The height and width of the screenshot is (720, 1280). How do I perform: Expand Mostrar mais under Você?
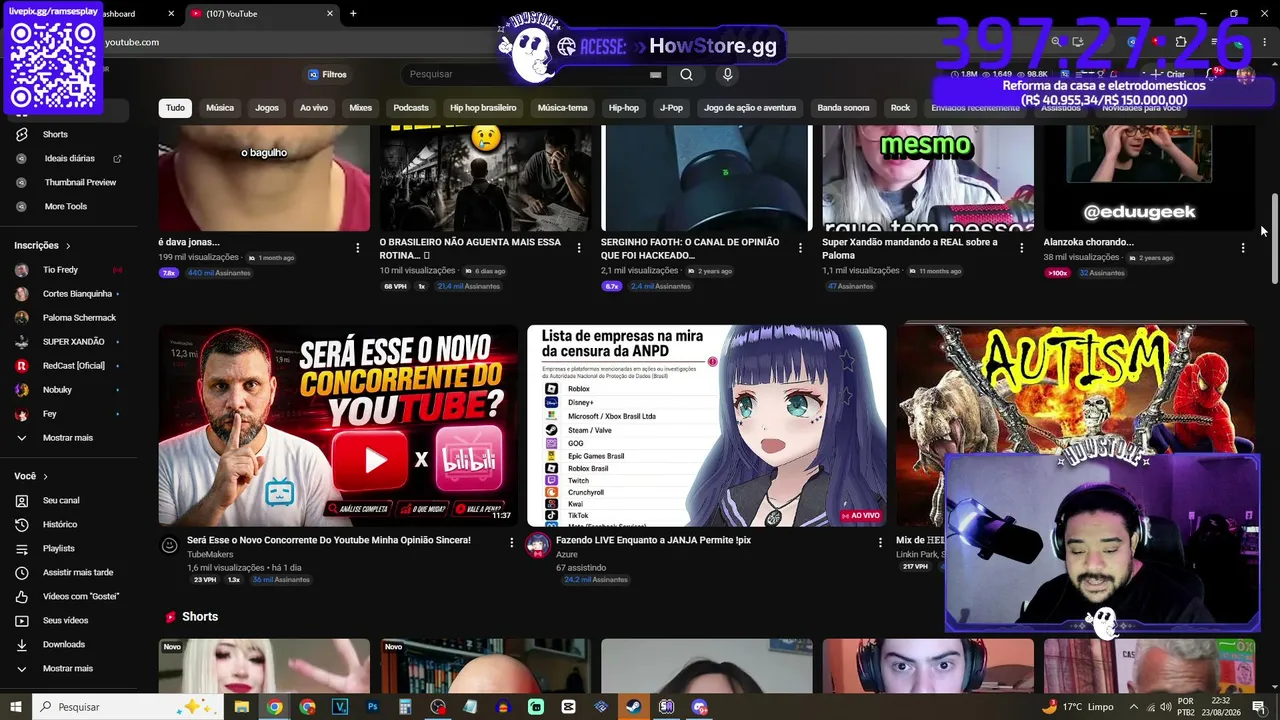68,668
